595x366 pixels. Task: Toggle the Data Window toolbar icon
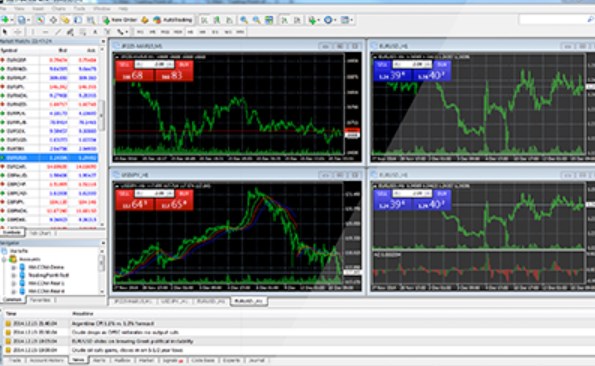pyautogui.click(x=54, y=20)
